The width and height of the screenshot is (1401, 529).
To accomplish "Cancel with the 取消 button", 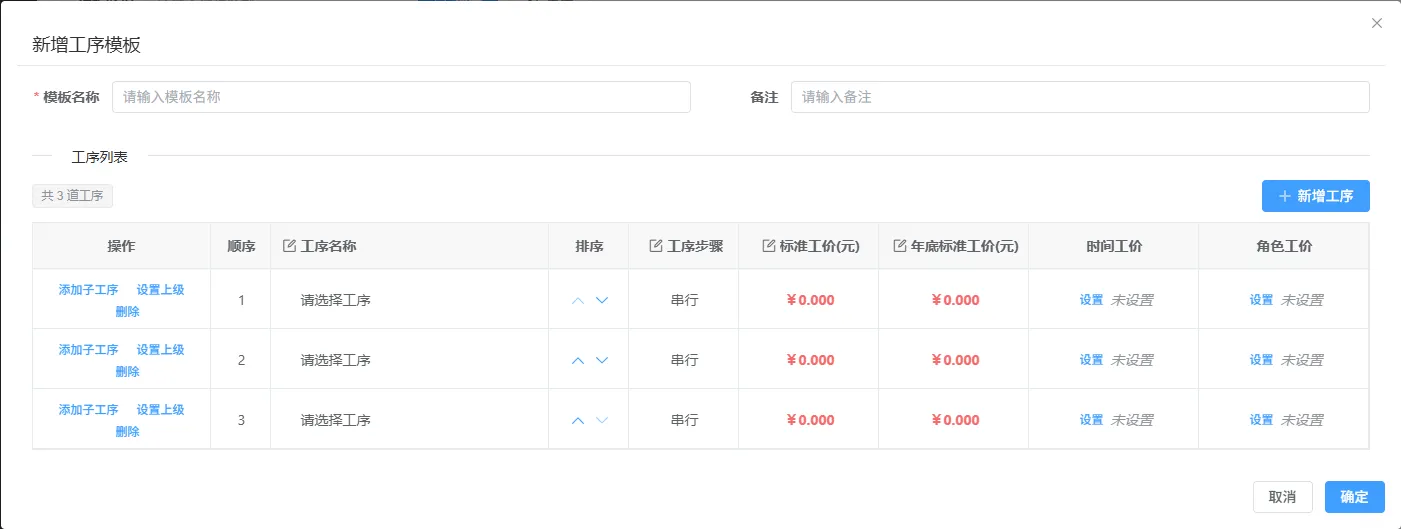I will click(x=1283, y=497).
